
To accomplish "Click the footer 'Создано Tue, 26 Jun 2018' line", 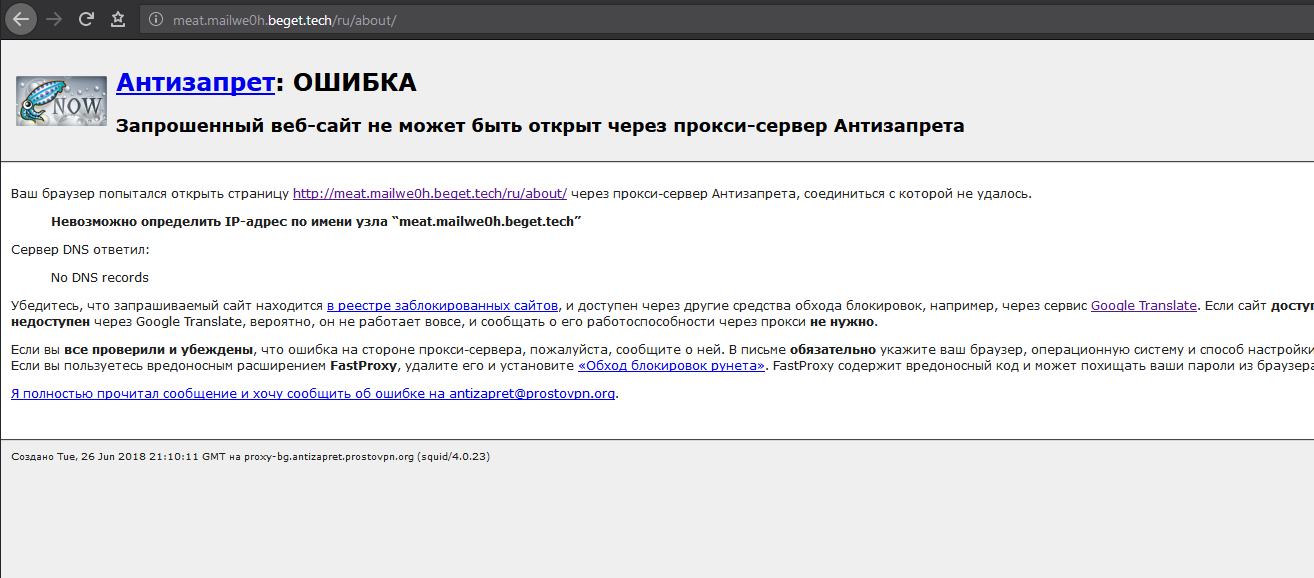I will tap(250, 457).
